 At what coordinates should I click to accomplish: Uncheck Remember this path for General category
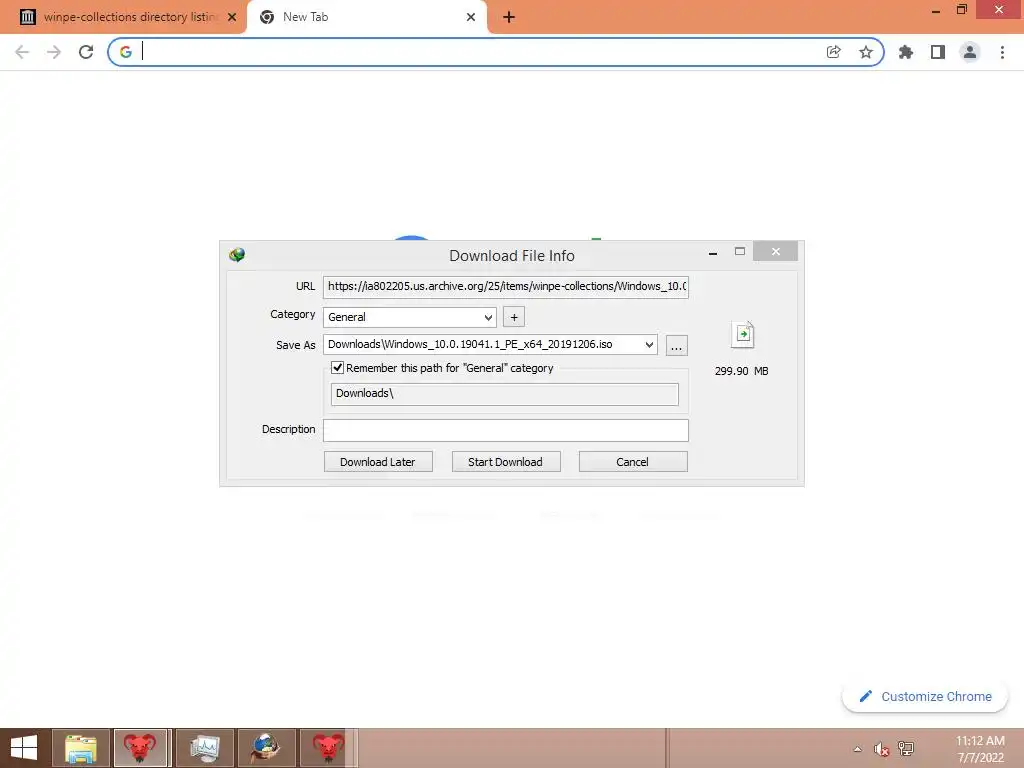[x=338, y=368]
